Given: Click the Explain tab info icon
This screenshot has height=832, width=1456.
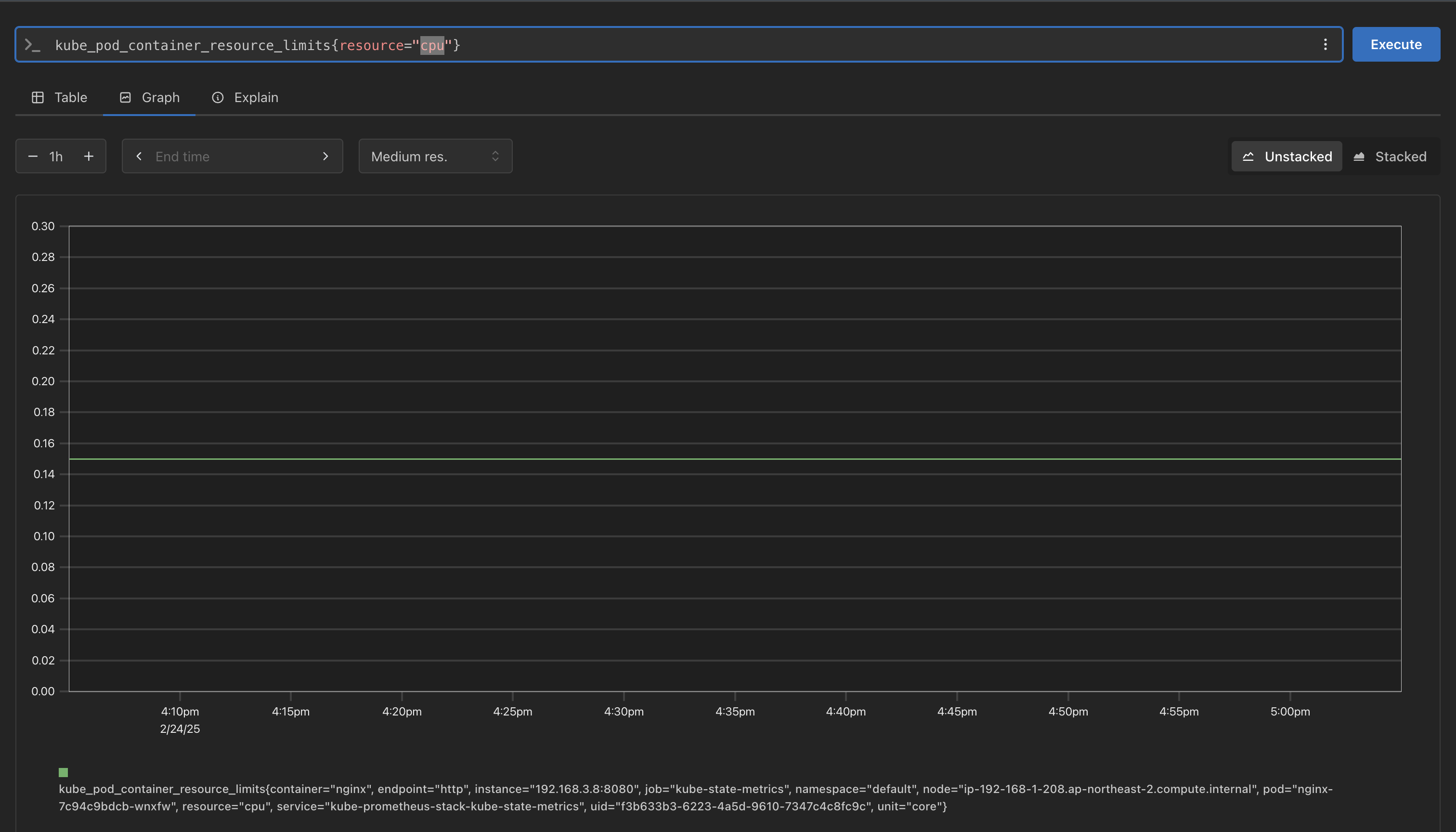Looking at the screenshot, I should [x=217, y=98].
